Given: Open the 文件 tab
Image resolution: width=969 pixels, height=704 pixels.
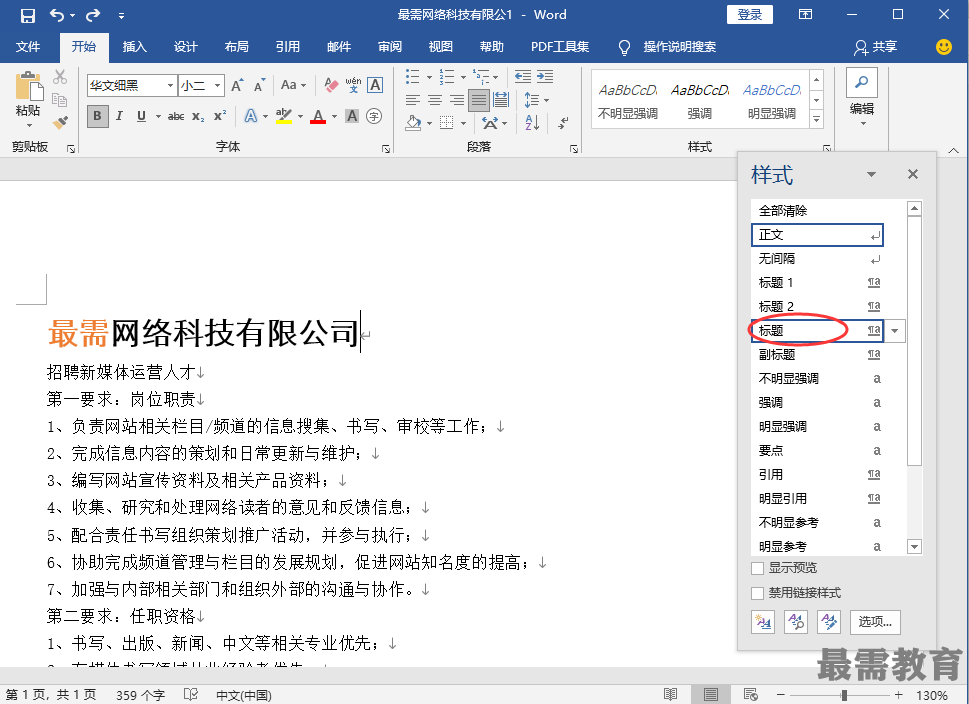Looking at the screenshot, I should [28, 47].
